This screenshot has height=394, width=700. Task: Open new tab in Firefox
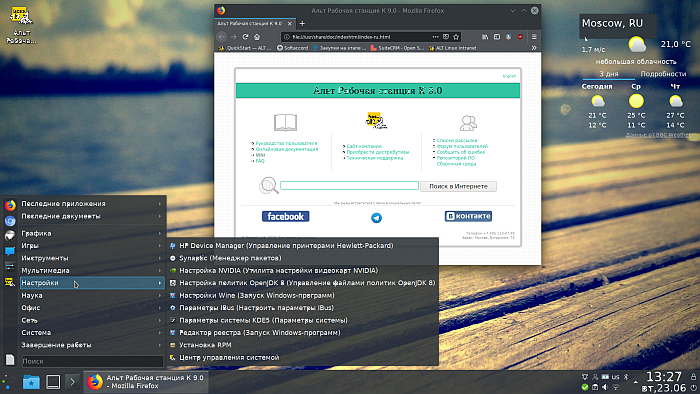pos(302,23)
